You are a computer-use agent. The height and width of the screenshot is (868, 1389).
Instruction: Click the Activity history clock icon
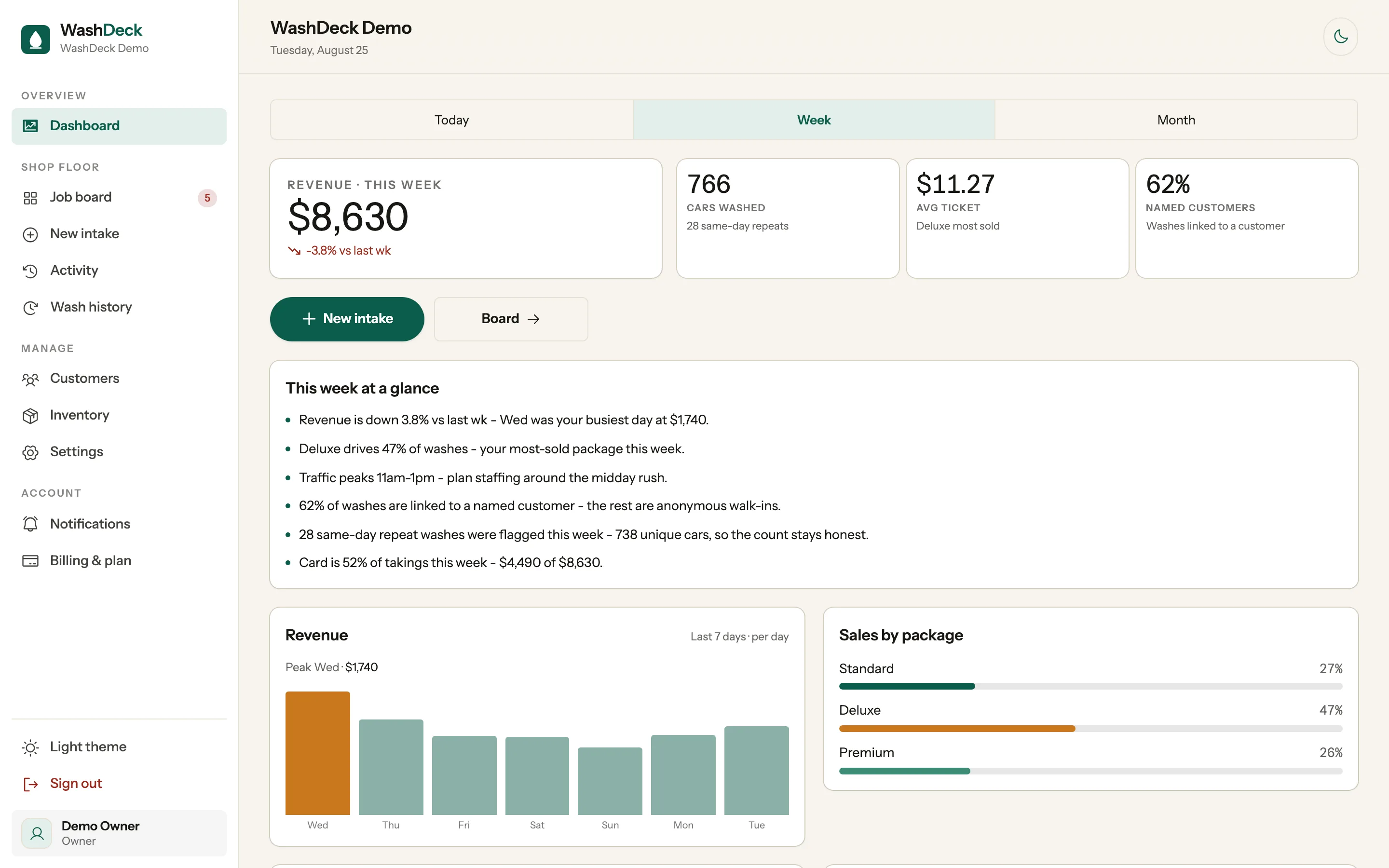click(x=30, y=271)
